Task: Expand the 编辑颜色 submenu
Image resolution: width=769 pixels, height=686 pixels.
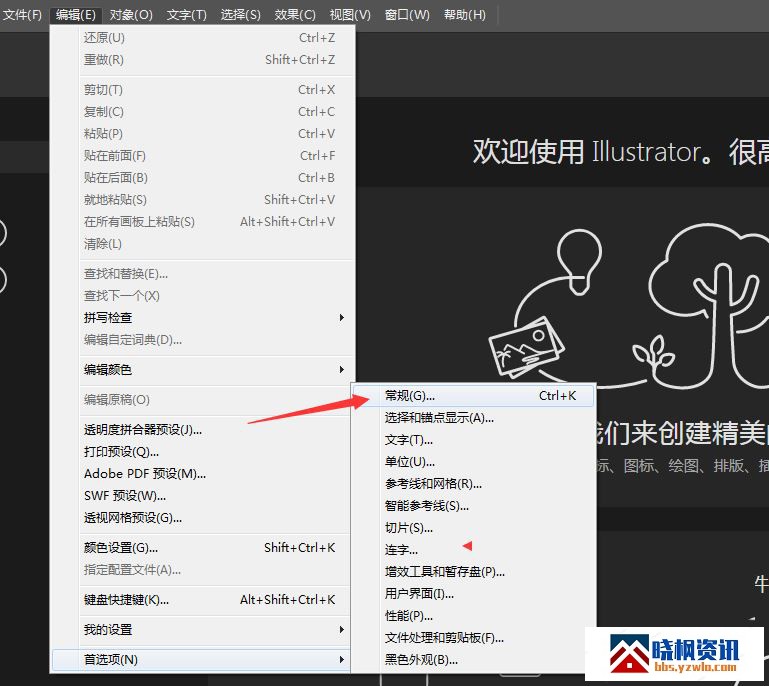Action: click(200, 370)
